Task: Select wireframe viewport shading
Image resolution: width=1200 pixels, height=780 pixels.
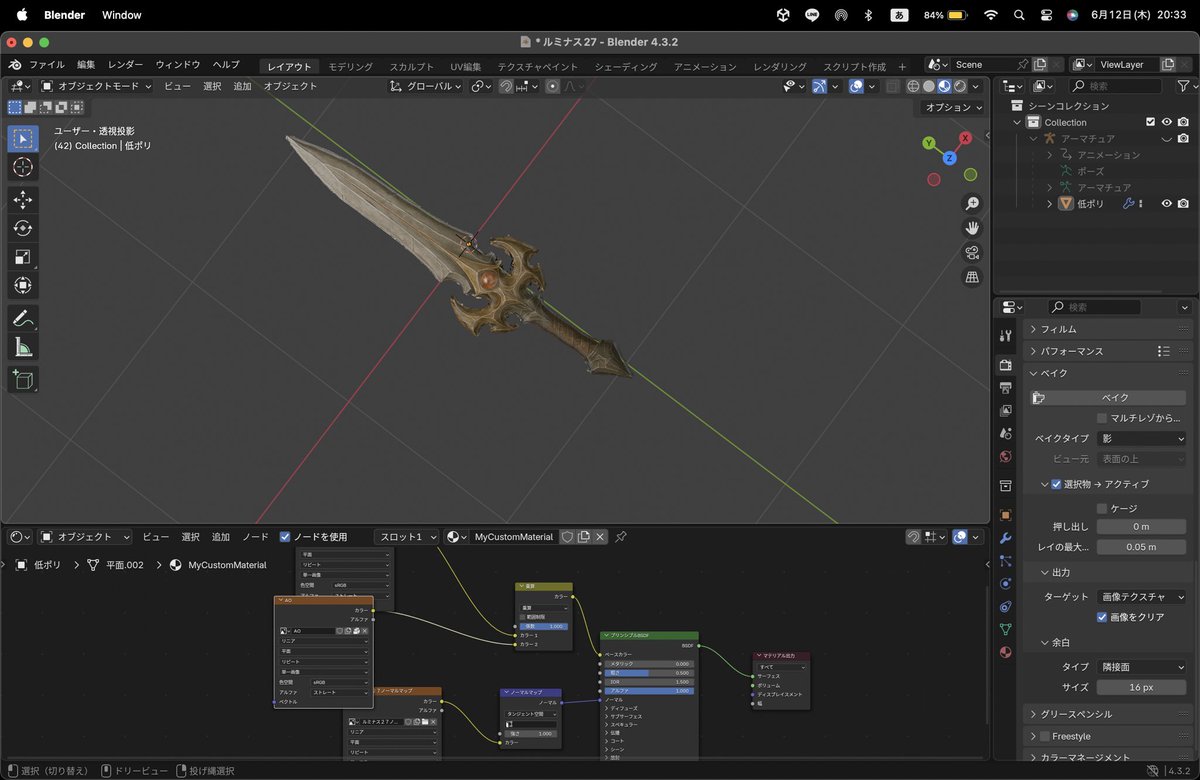Action: 914,87
